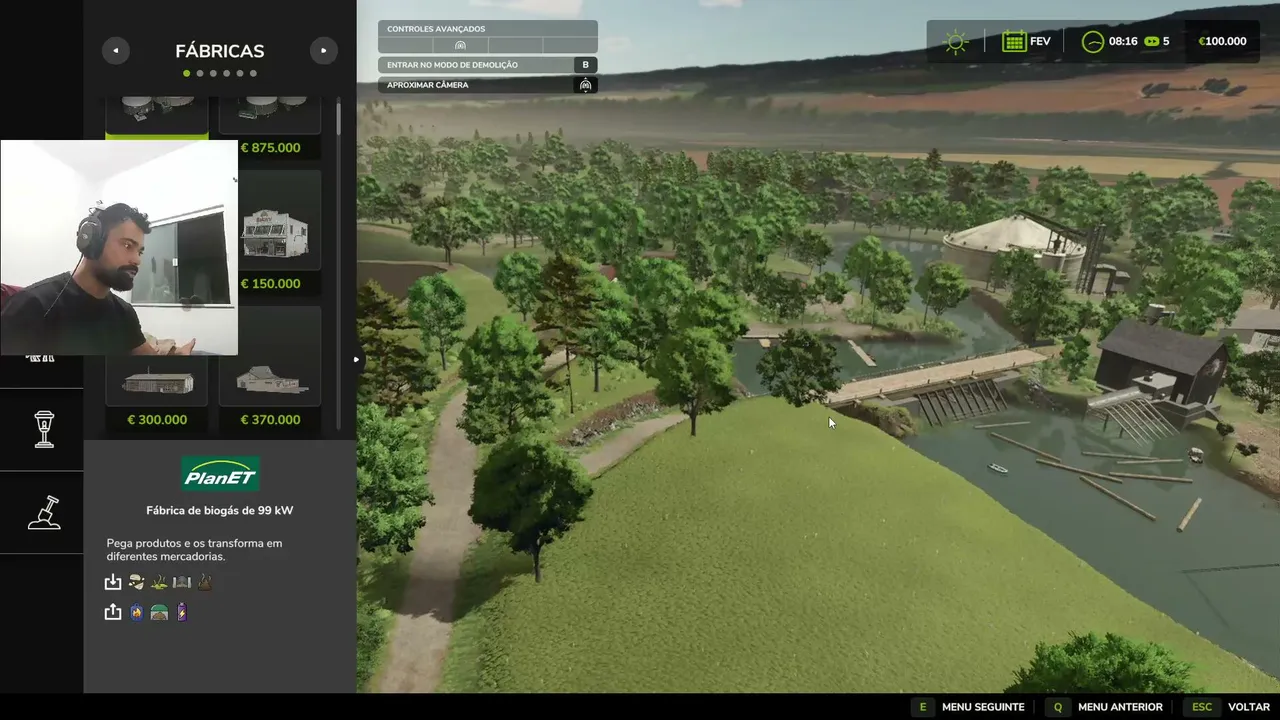Select the €875.000 factory thumbnail
This screenshot has height=720, width=1280.
pos(270,115)
